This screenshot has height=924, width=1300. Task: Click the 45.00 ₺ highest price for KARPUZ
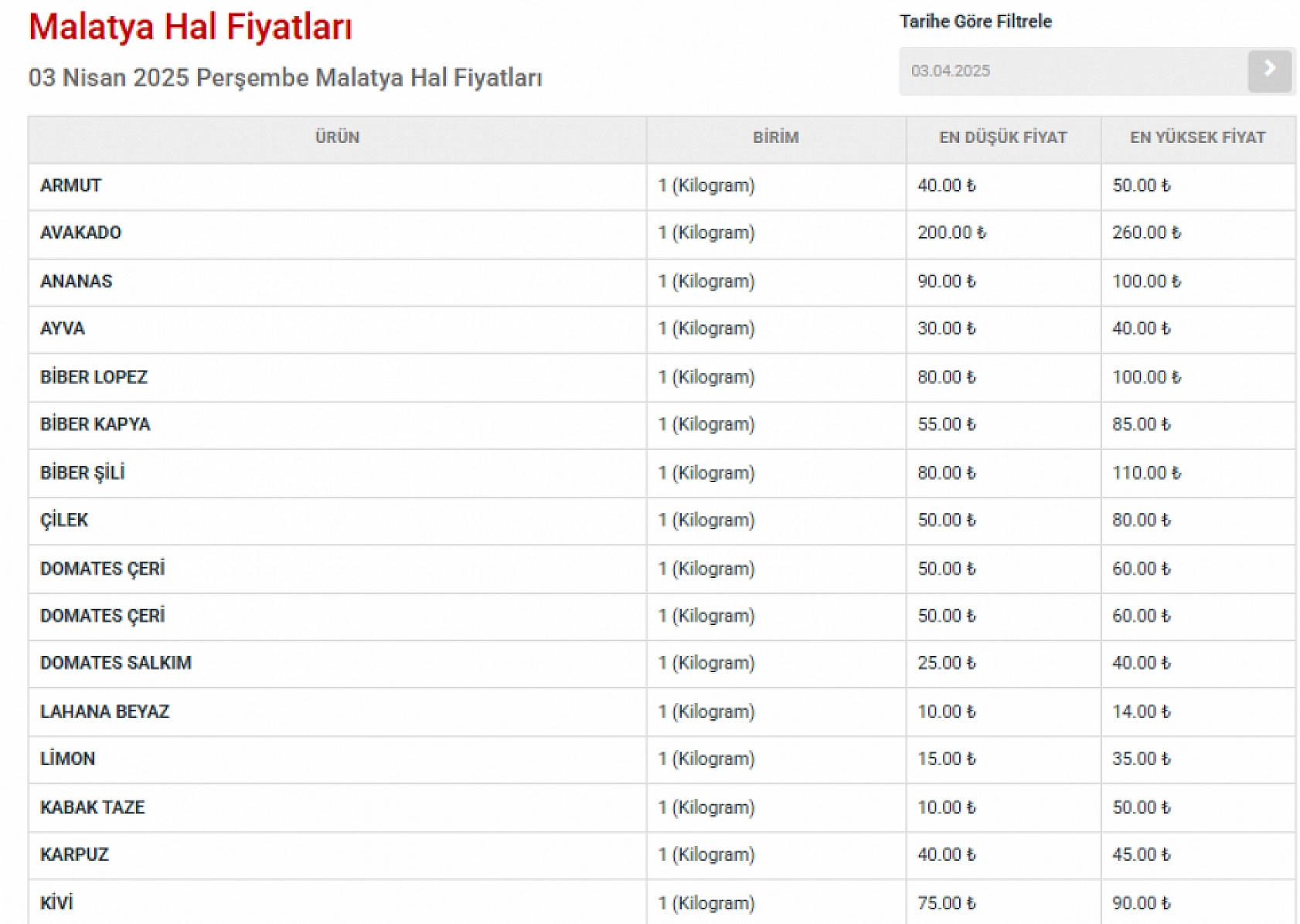(x=1141, y=854)
